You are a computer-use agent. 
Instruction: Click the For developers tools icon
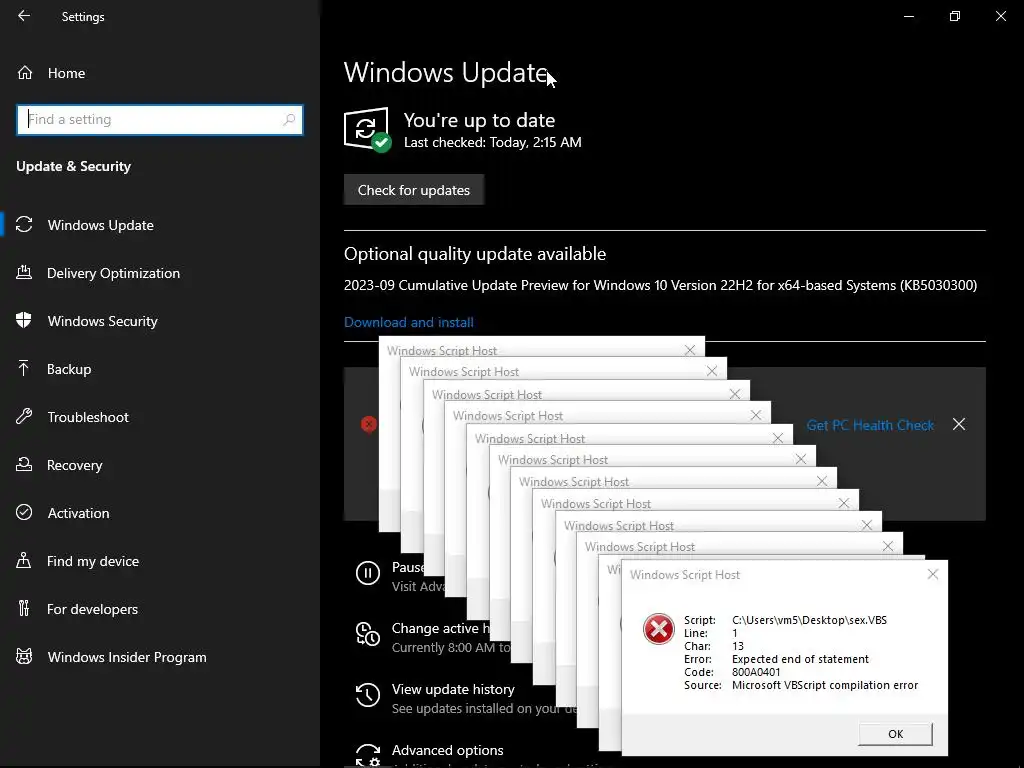pos(24,609)
